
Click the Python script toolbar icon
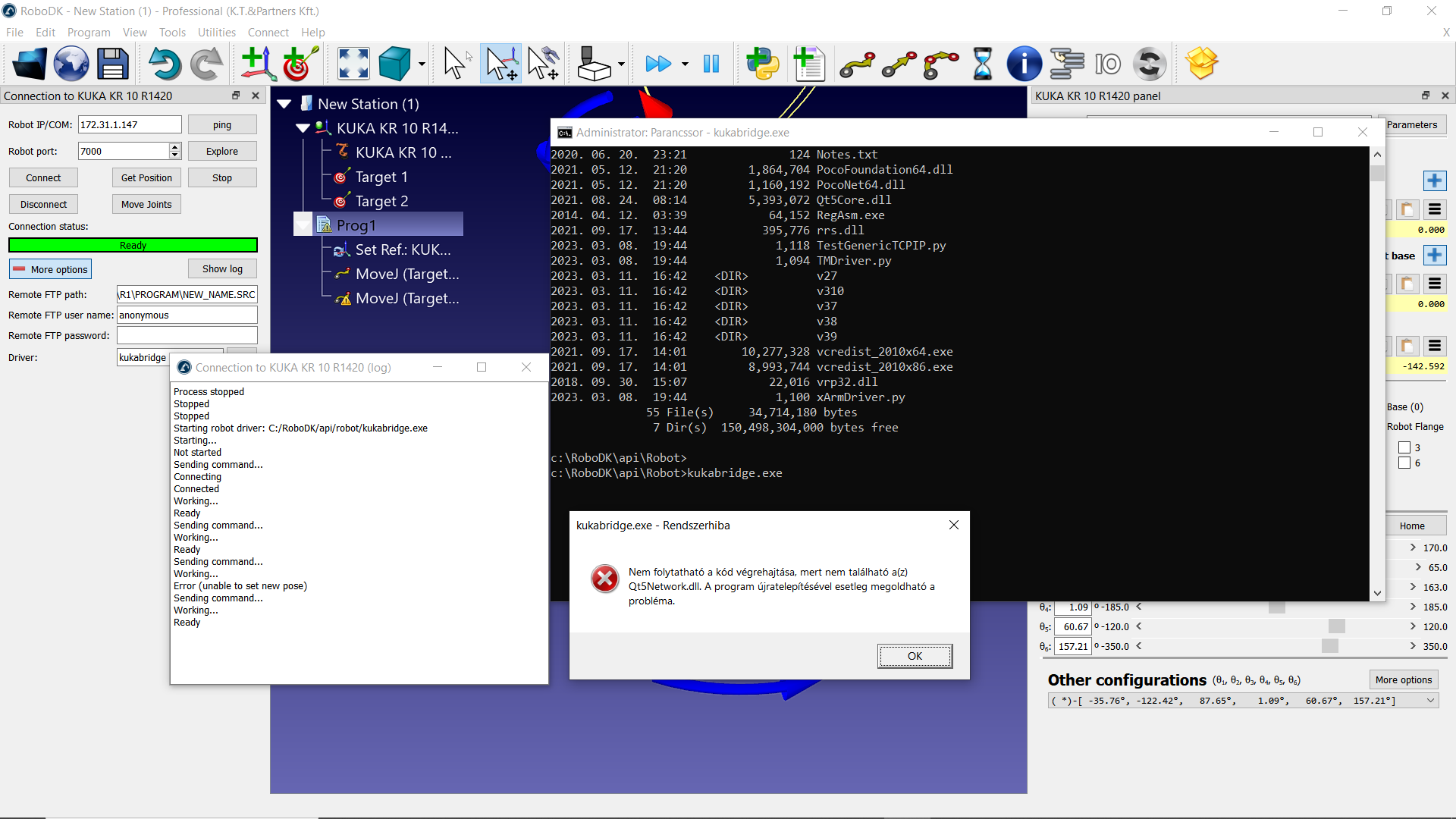pyautogui.click(x=762, y=64)
